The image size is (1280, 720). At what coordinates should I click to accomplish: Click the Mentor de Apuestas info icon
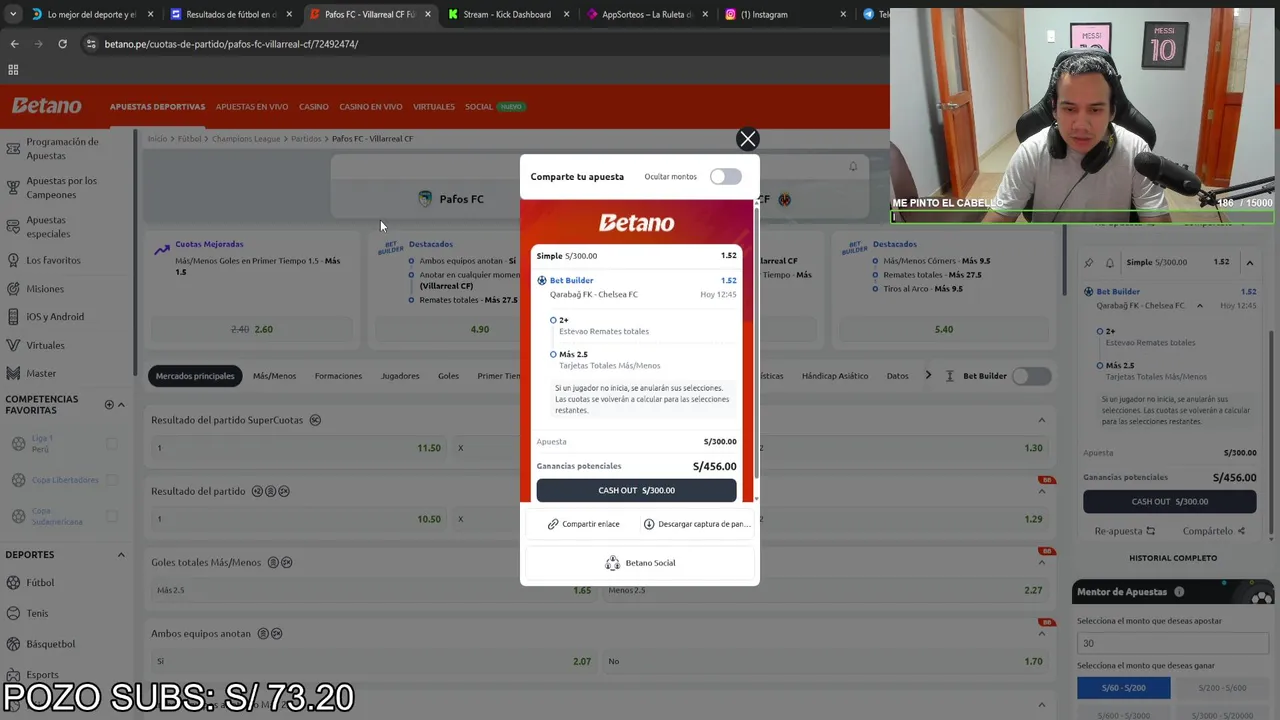click(1179, 592)
